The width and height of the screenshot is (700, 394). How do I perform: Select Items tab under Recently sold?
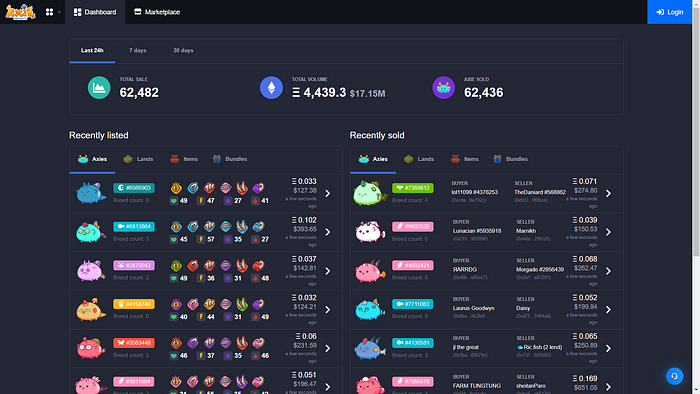pyautogui.click(x=465, y=159)
